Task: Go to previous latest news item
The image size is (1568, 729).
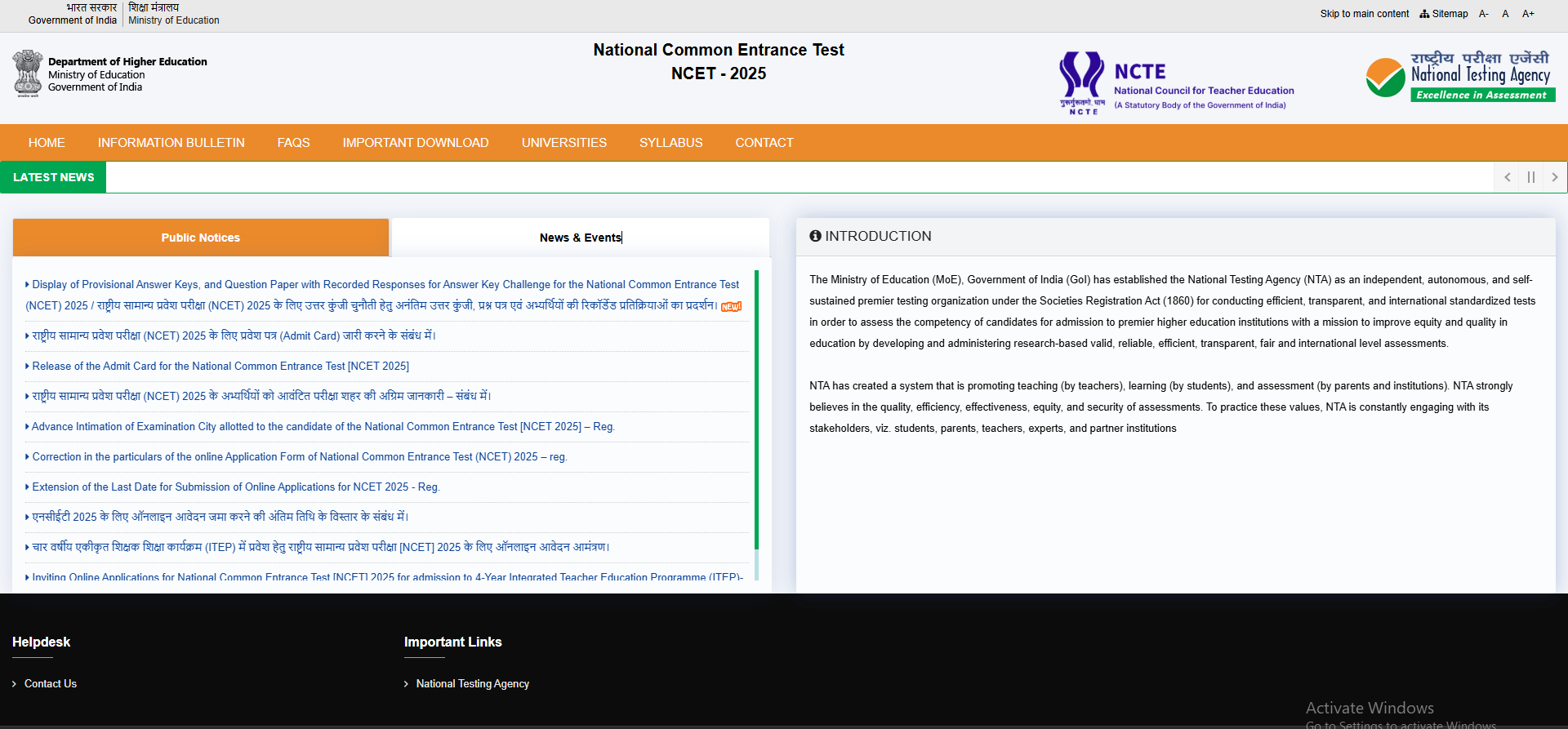Action: 1507,177
